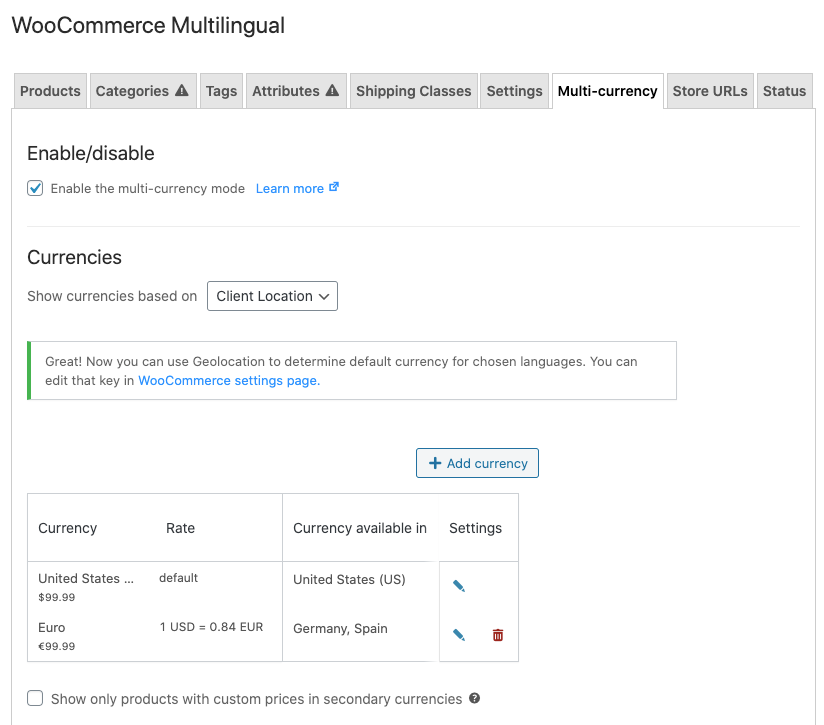This screenshot has width=824, height=725.
Task: Open the Client Location dropdown
Action: click(x=272, y=296)
